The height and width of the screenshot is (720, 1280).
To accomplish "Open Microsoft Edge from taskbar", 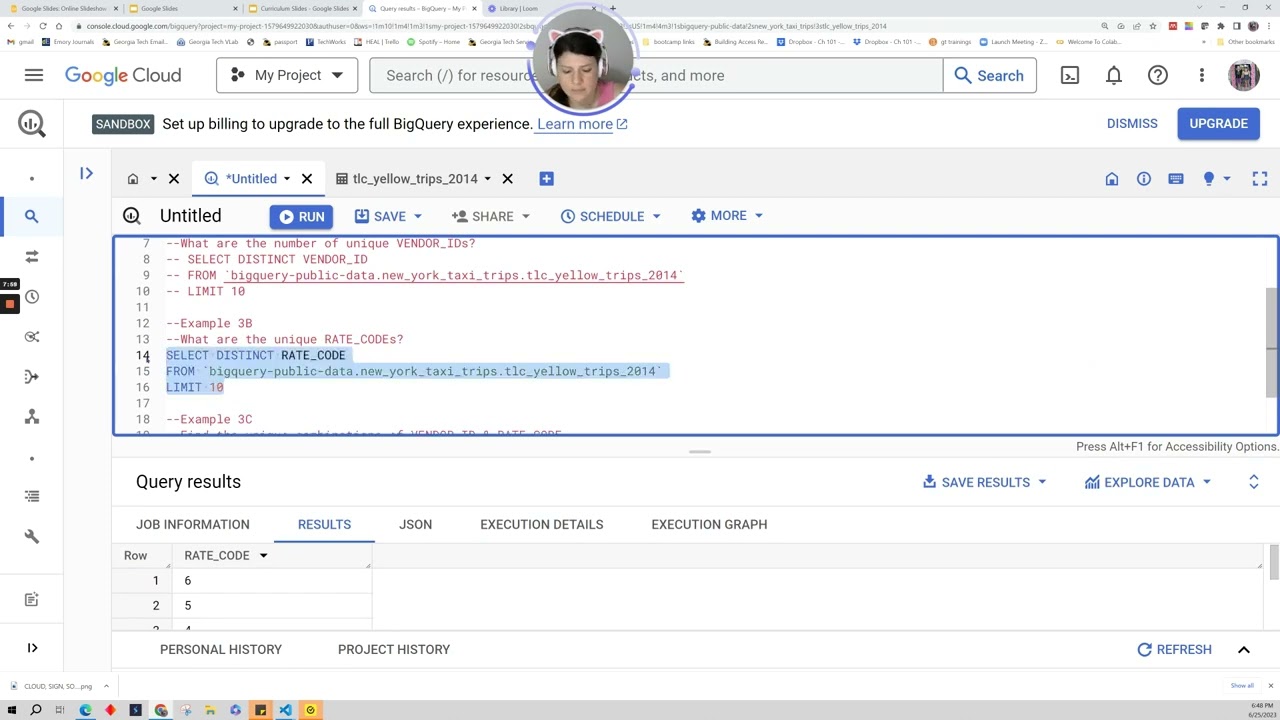I will pos(85,710).
